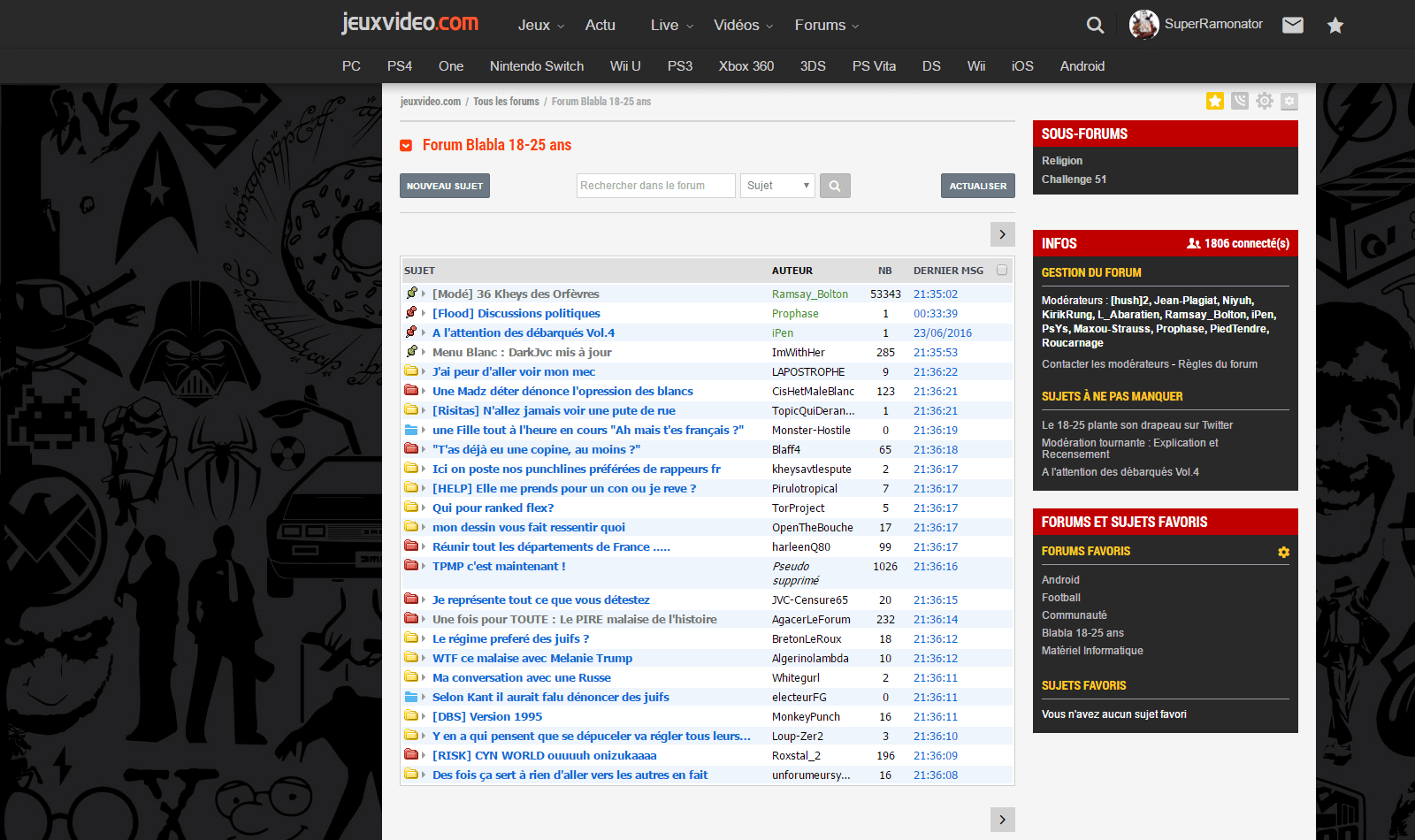Open the private messages envelope icon

click(1293, 25)
